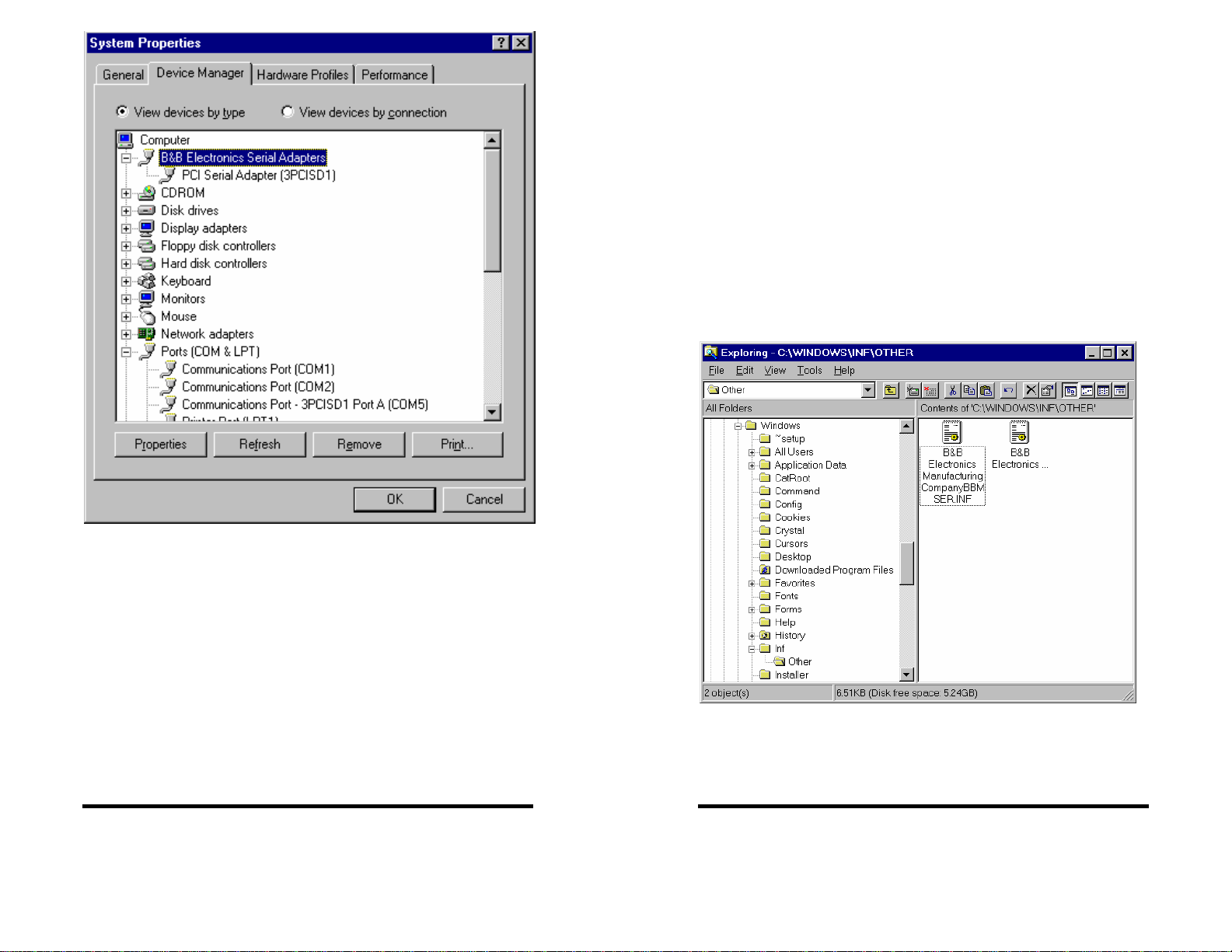Click the Display adapters icon
The image size is (1232, 952).
146,228
